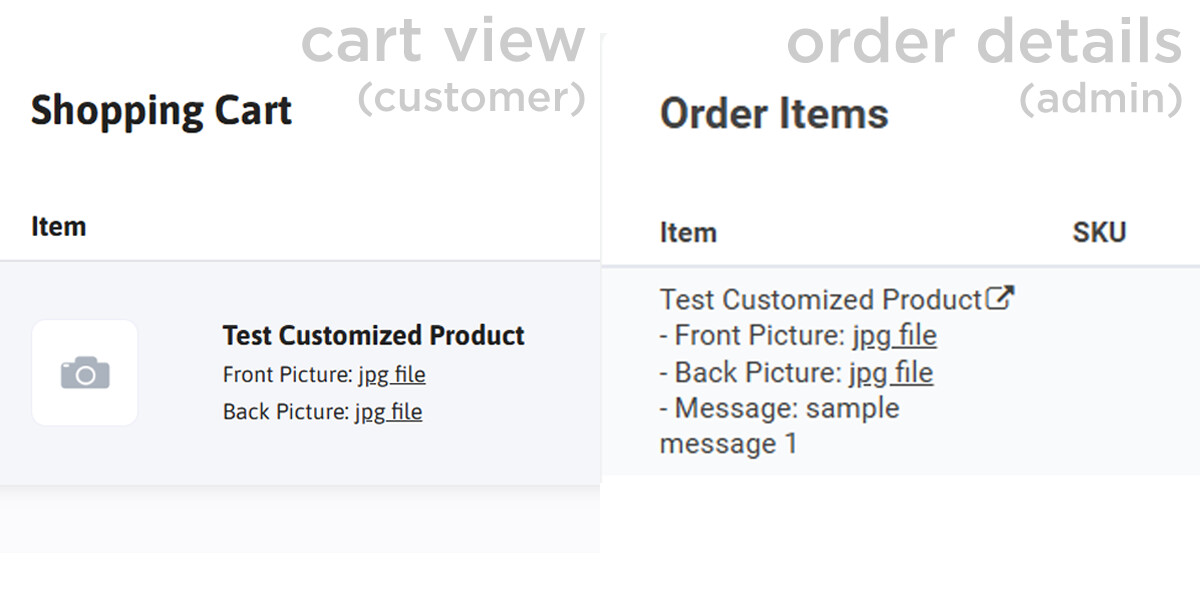The image size is (1200, 600).
Task: Open the Back Picture jpg file link in Order Items
Action: (890, 373)
